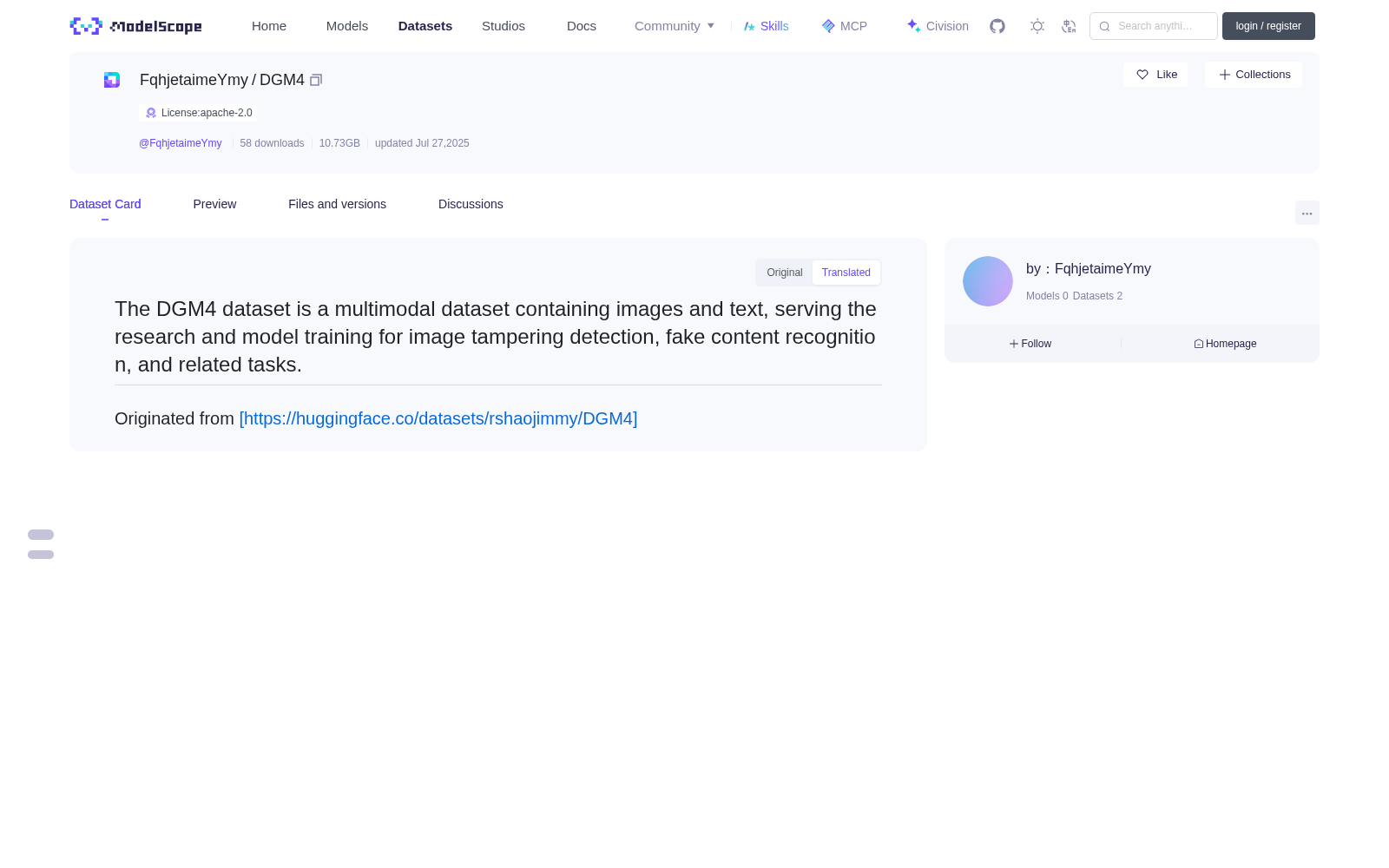Click the License:apache-2.0 tag

point(198,113)
